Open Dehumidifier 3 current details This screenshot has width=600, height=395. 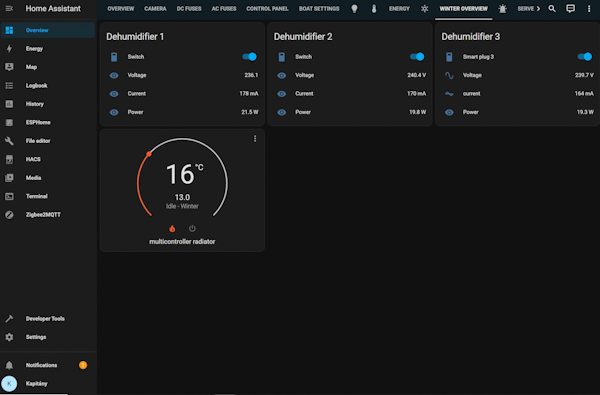[x=518, y=93]
